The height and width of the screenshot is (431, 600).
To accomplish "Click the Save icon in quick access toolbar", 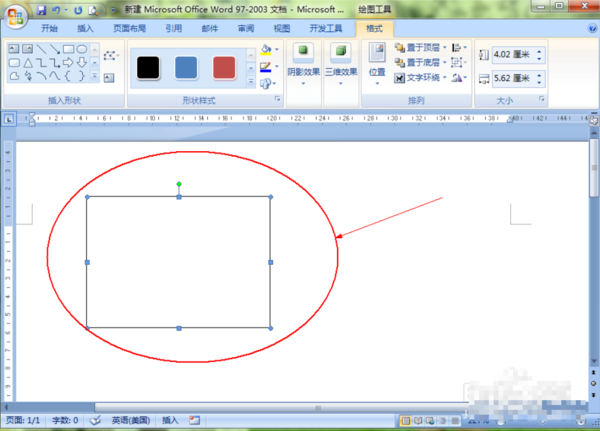I will 41,10.
